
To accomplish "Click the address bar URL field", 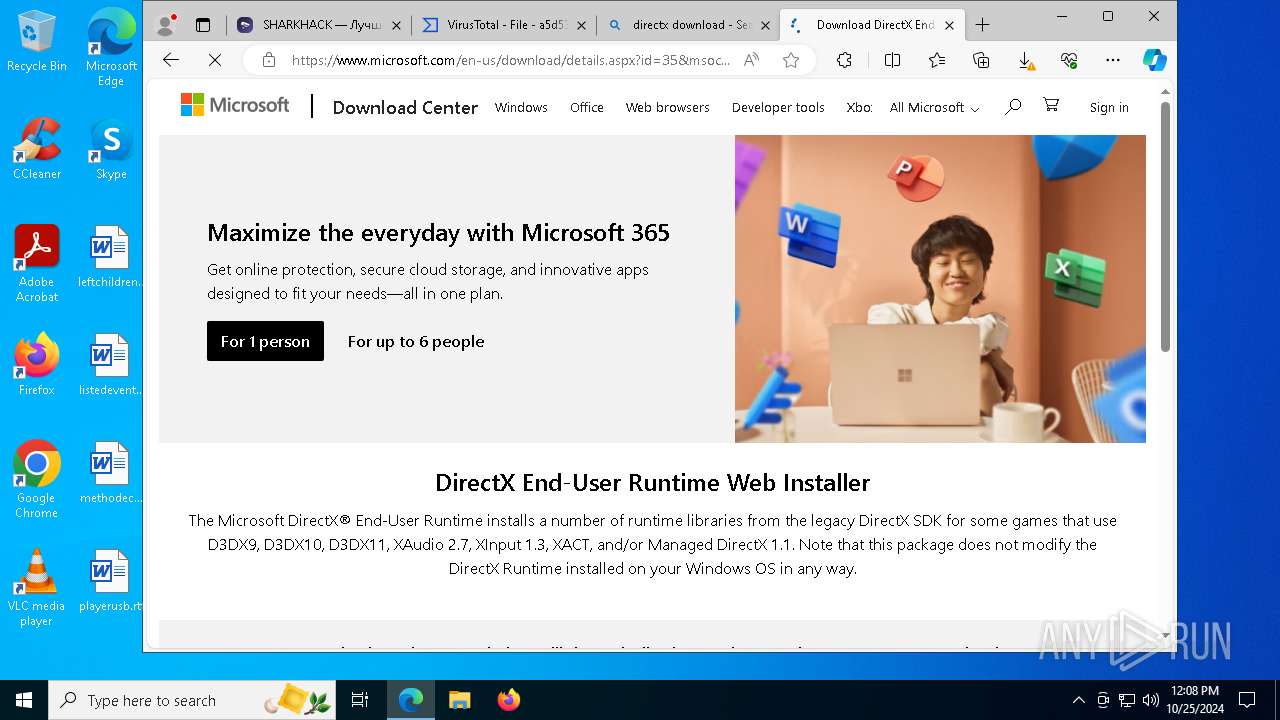I will (510, 60).
